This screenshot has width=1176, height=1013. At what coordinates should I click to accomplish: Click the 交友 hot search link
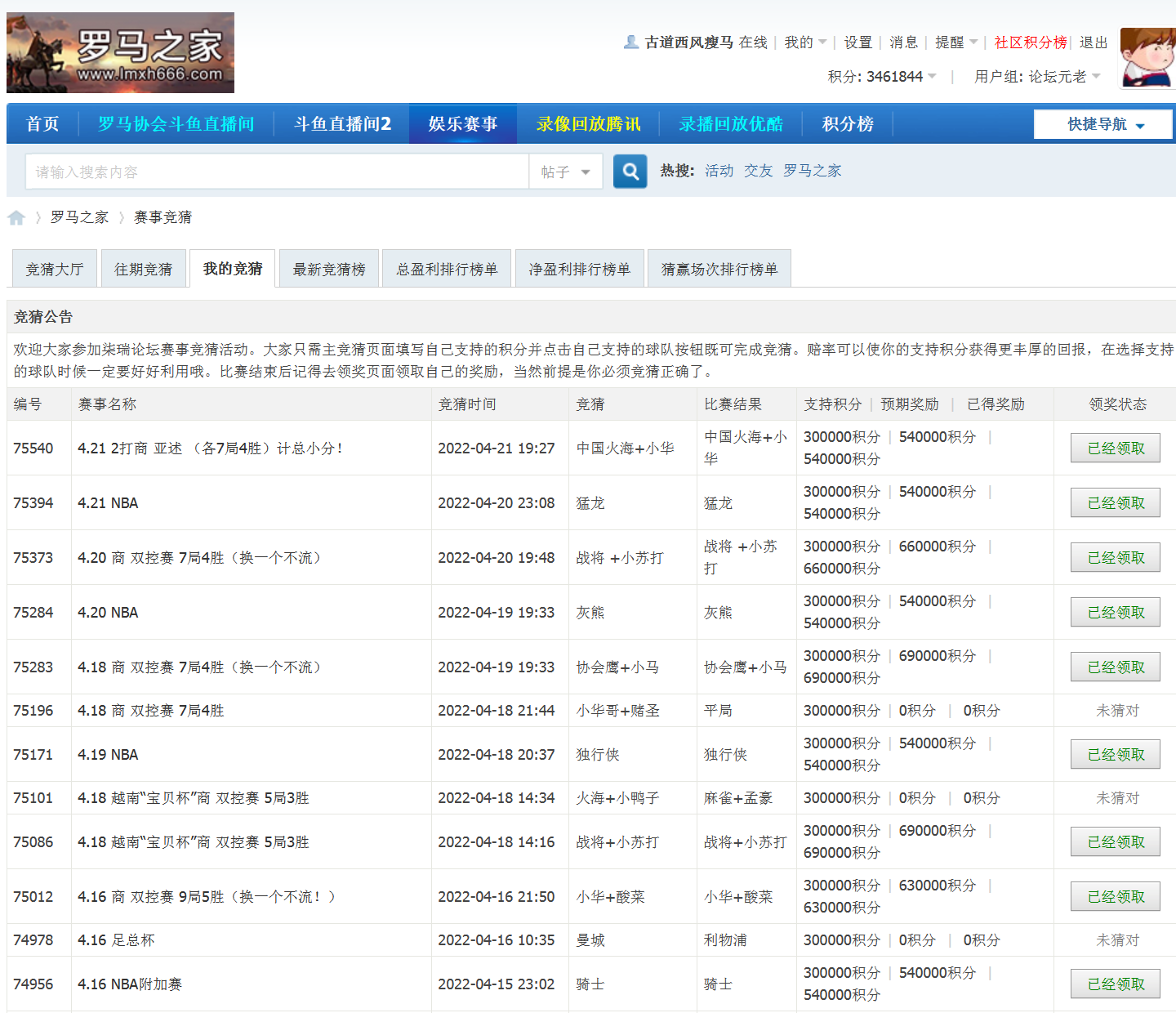point(758,171)
